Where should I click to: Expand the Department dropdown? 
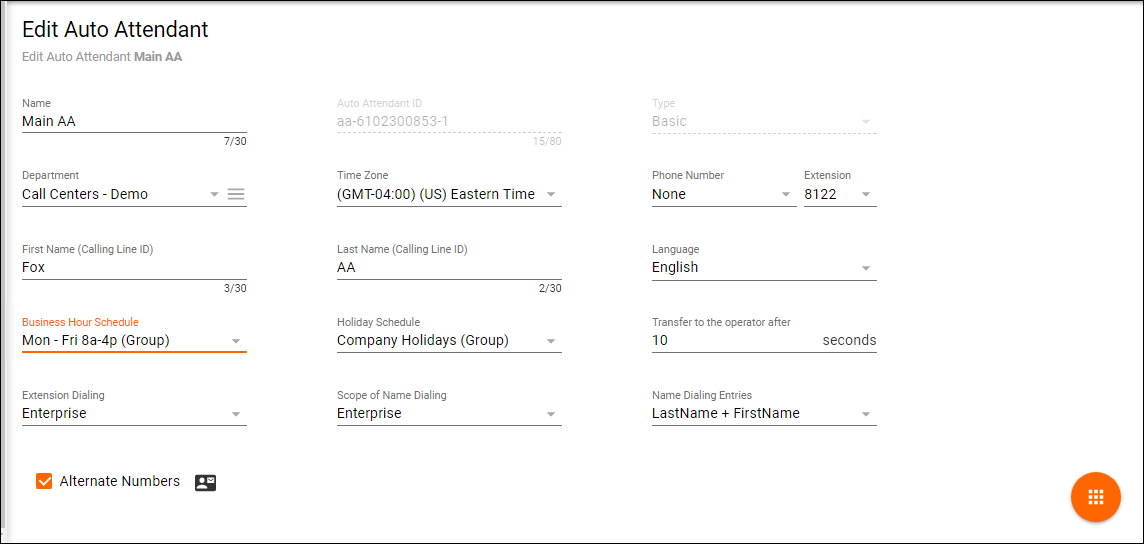(x=120, y=194)
